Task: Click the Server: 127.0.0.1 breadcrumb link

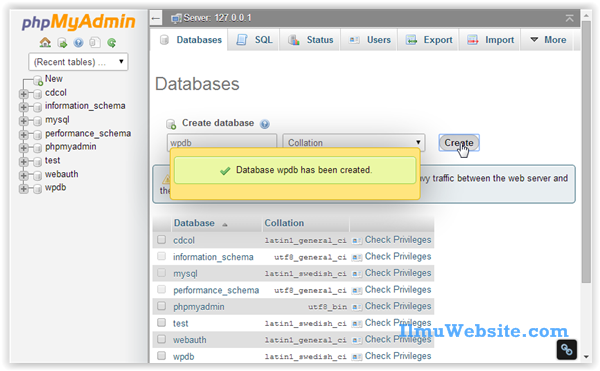Action: [x=217, y=18]
